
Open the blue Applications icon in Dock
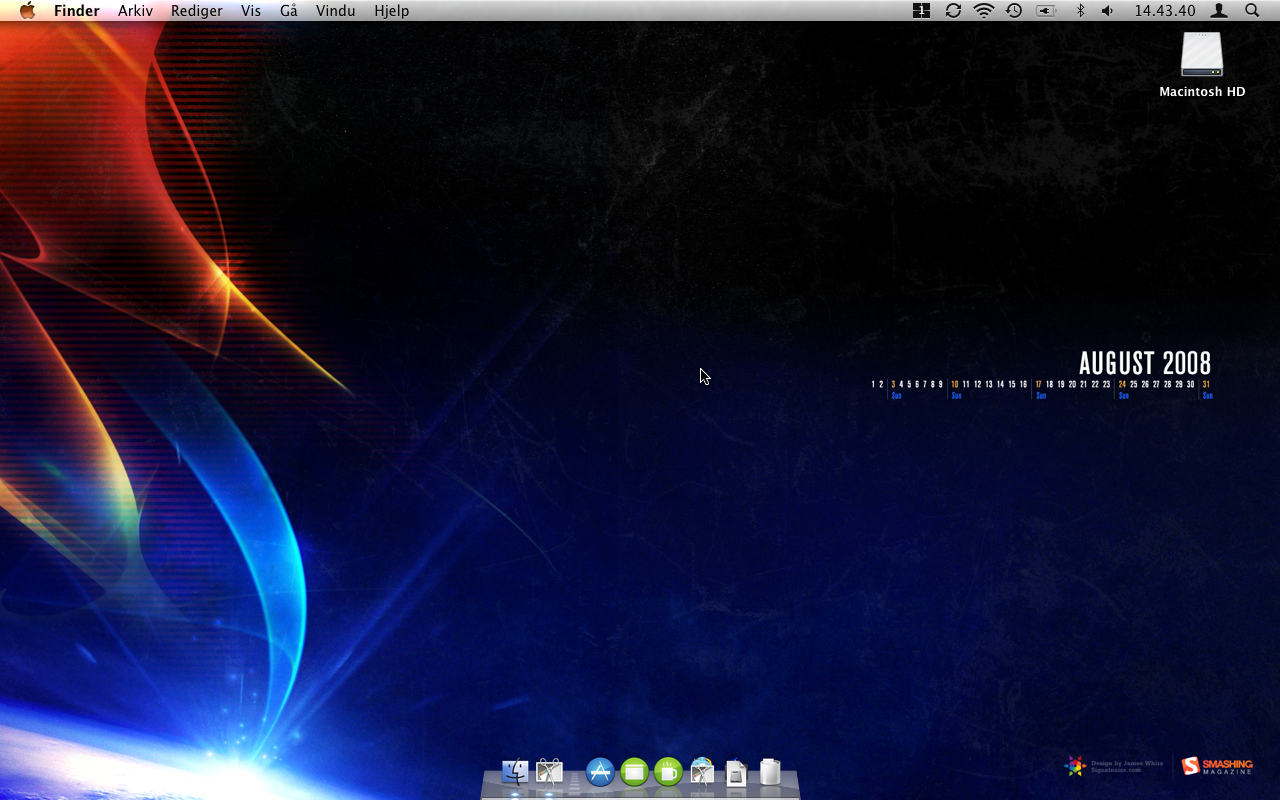point(600,772)
